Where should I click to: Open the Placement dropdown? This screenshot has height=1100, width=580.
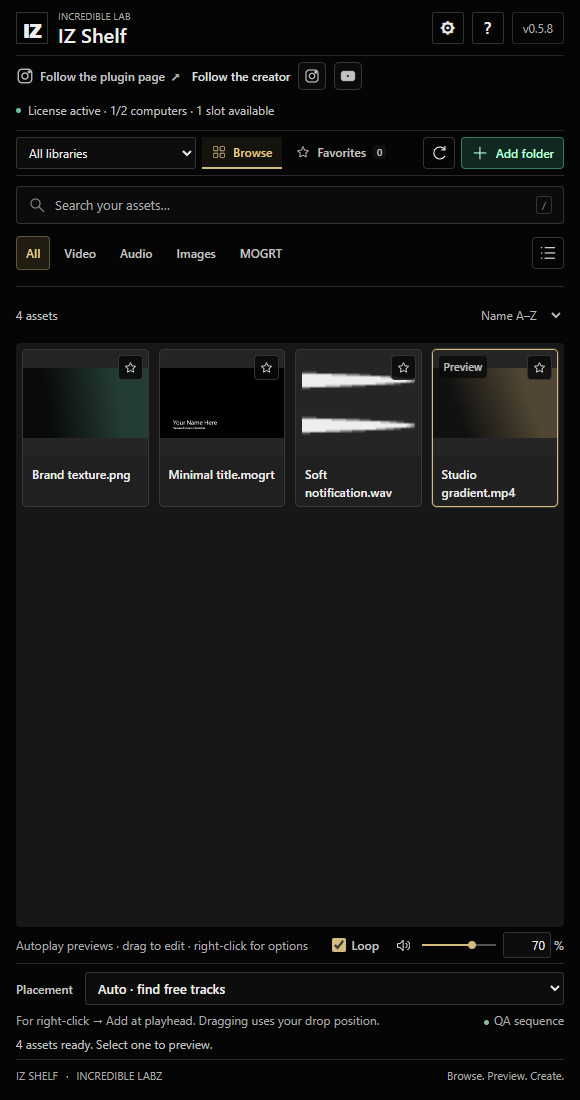pos(324,989)
